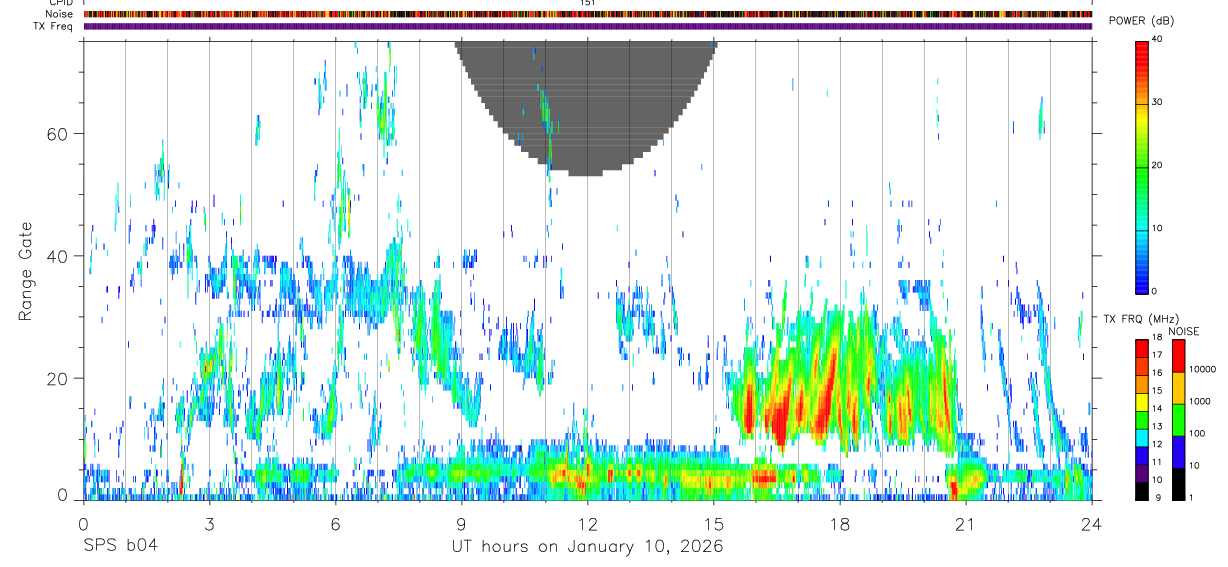The width and height of the screenshot is (1228, 567).
Task: Select the 40 tick on the POWER scale
Action: click(x=1159, y=39)
